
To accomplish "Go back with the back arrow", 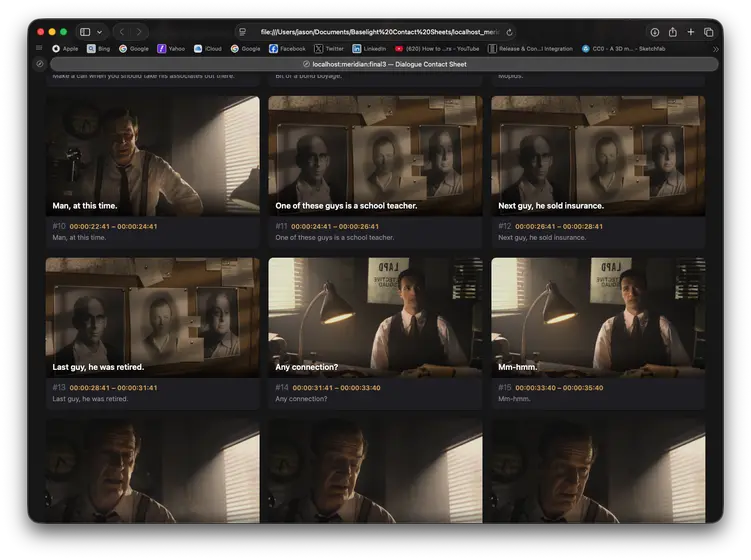I will [x=122, y=32].
